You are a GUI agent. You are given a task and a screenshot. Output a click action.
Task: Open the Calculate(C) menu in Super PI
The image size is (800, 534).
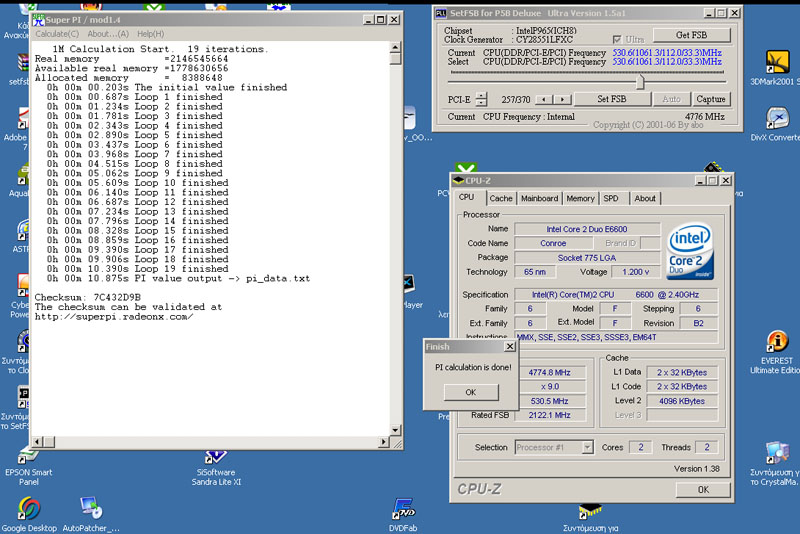tap(57, 34)
